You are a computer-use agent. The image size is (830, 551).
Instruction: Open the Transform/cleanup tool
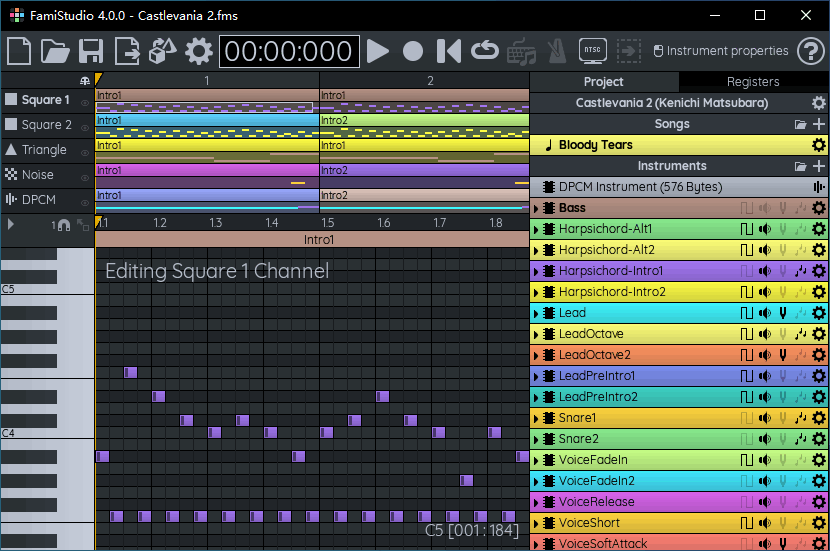pos(163,51)
